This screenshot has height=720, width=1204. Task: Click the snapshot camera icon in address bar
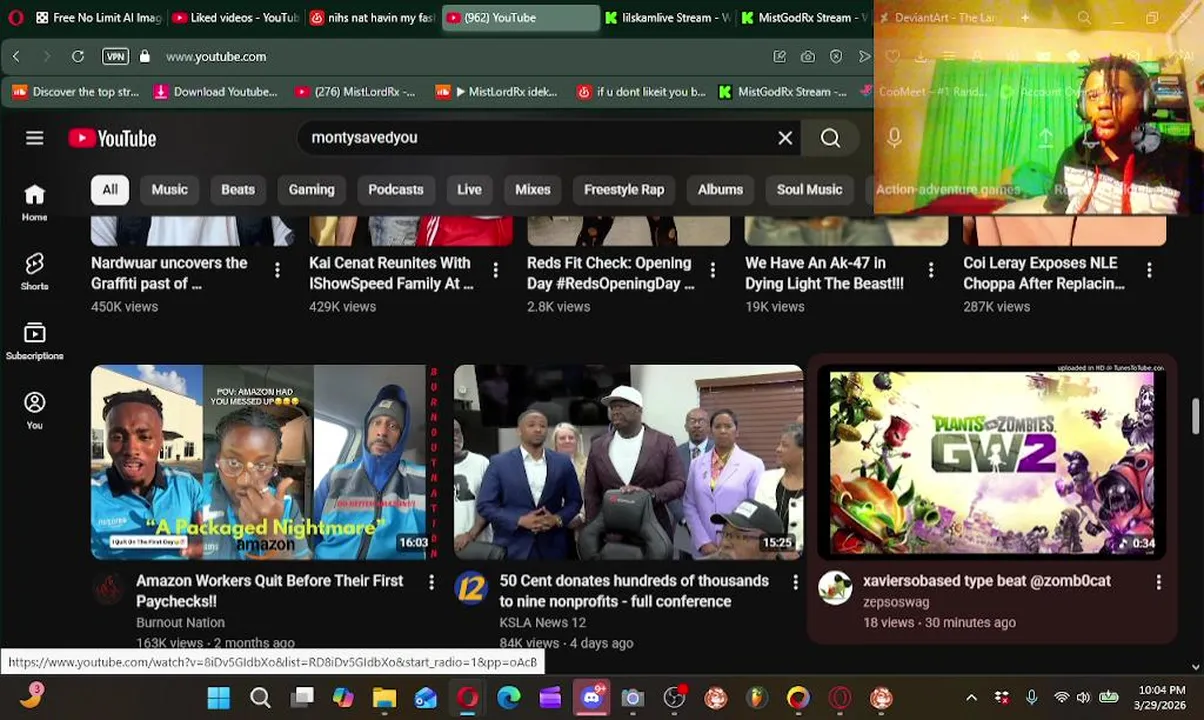[x=807, y=57]
